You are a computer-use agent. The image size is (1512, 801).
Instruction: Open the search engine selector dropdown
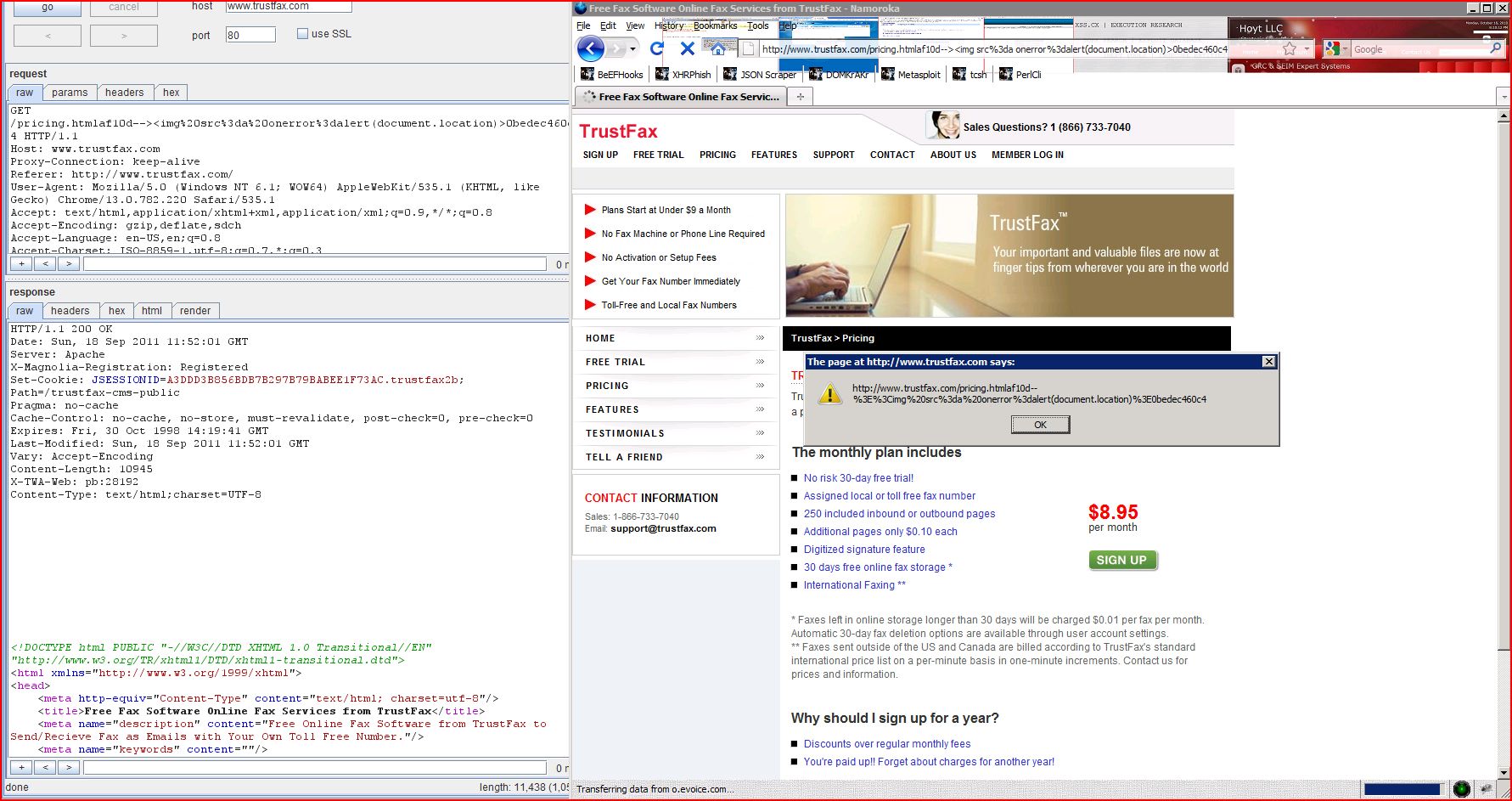click(x=1346, y=49)
